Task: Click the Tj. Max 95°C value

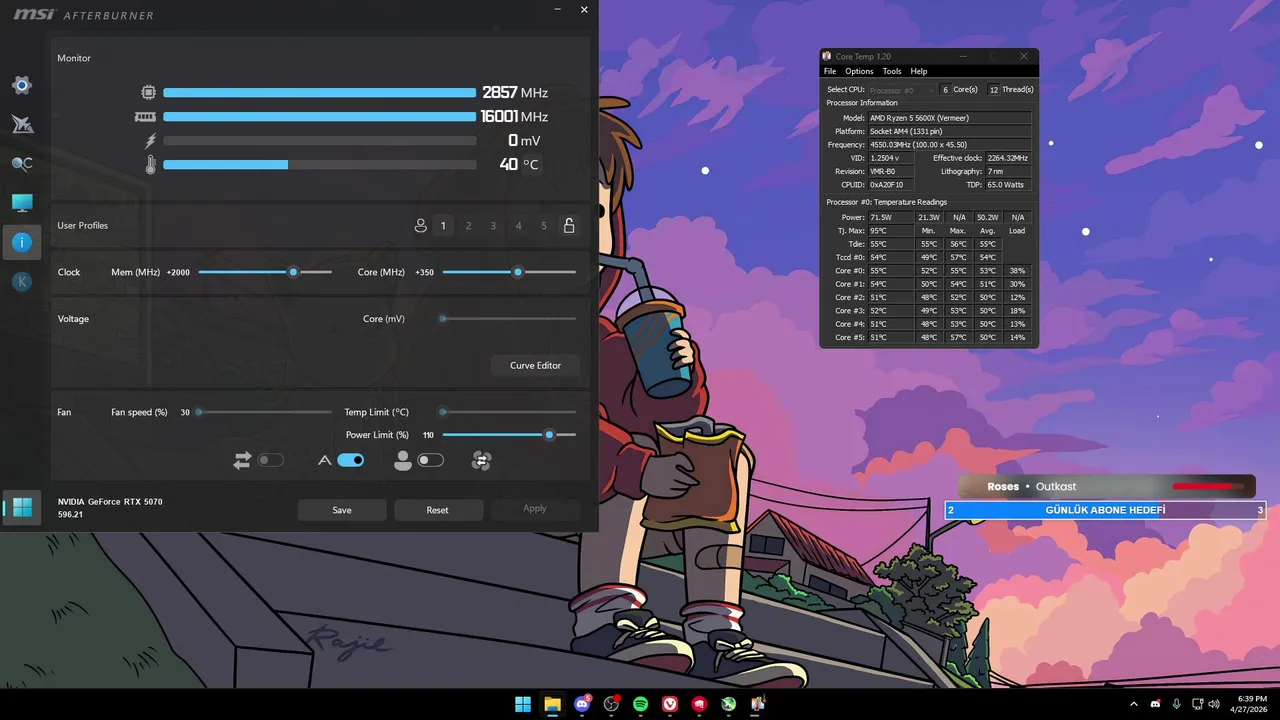Action: tap(890, 231)
